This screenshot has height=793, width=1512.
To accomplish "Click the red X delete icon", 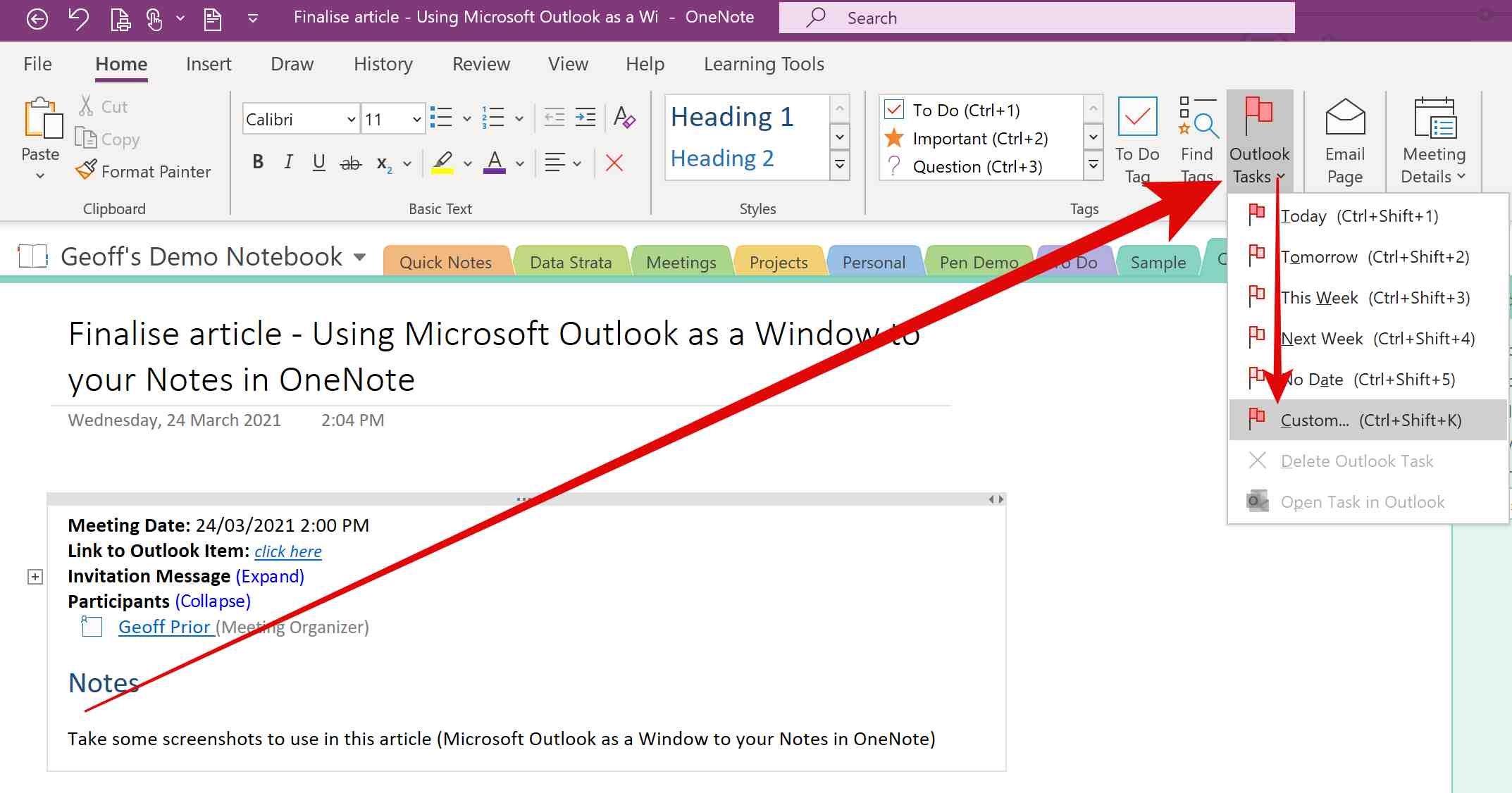I will click(x=614, y=163).
